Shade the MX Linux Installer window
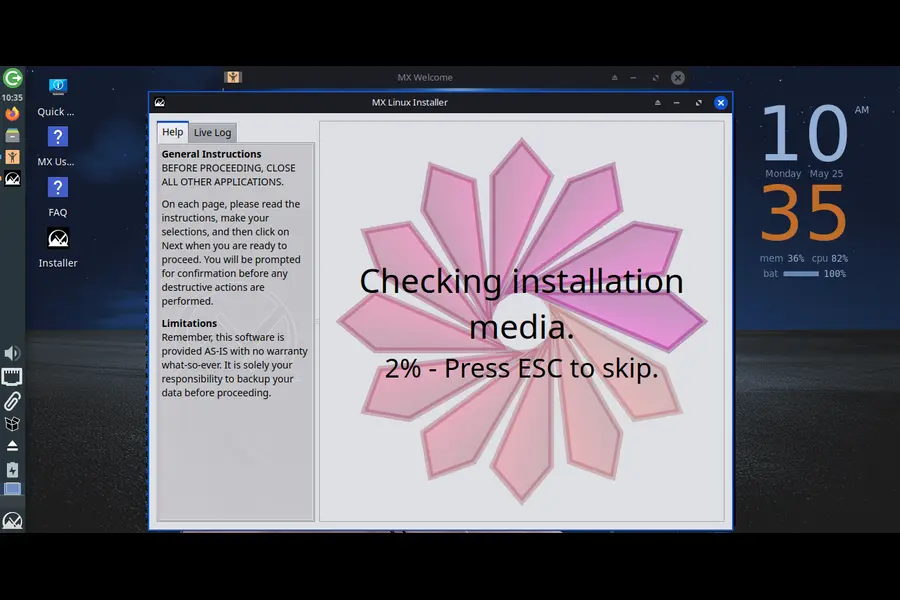The image size is (900, 600). [x=658, y=103]
